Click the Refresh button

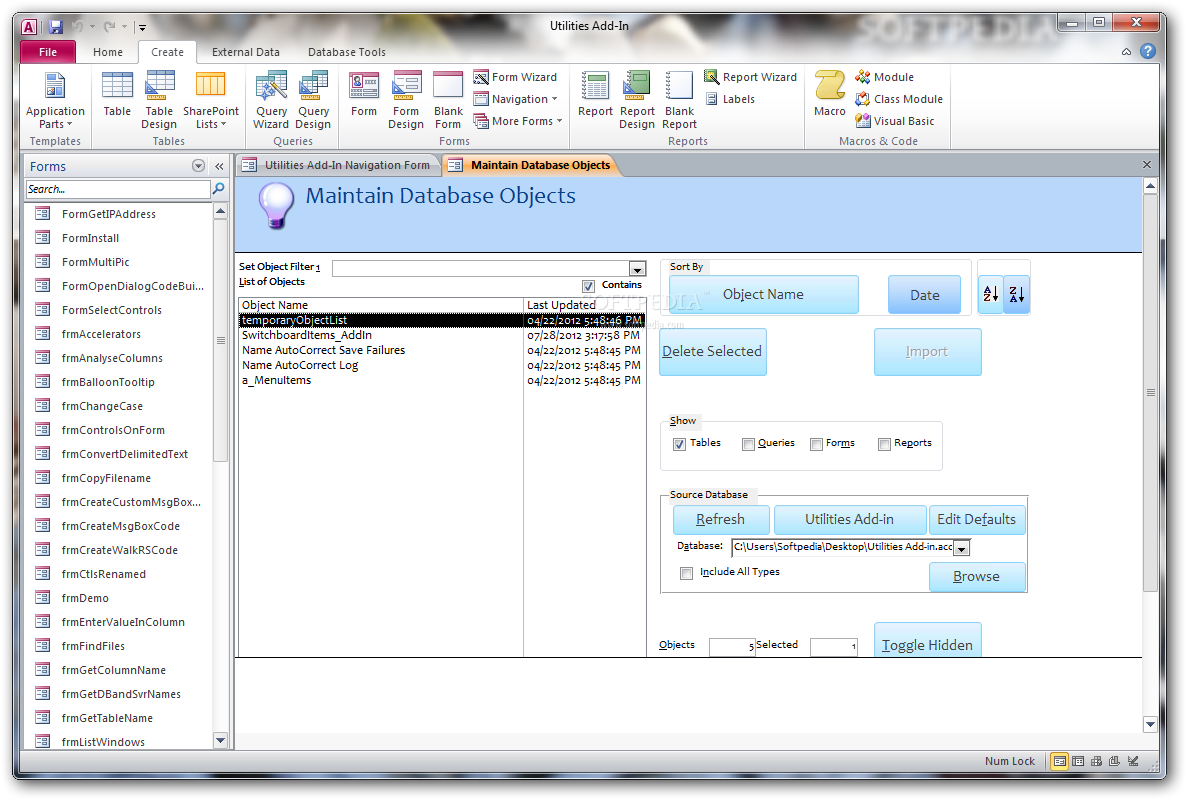[721, 519]
